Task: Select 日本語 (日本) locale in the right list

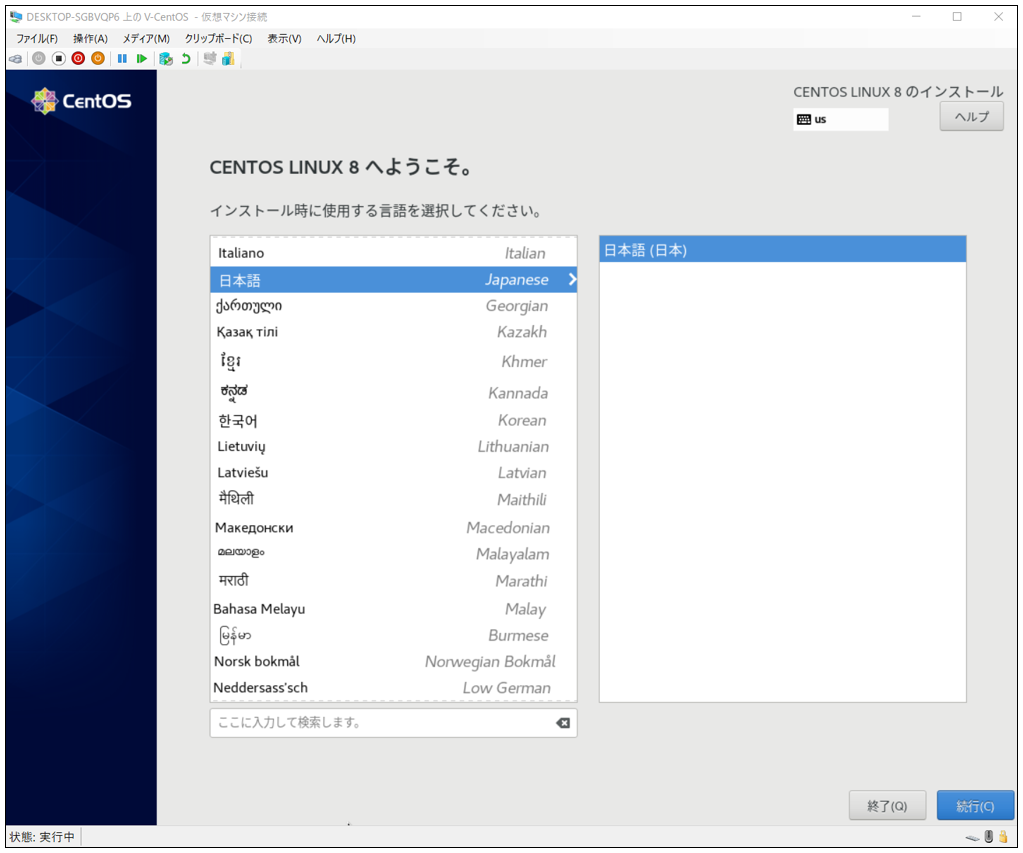Action: [782, 250]
